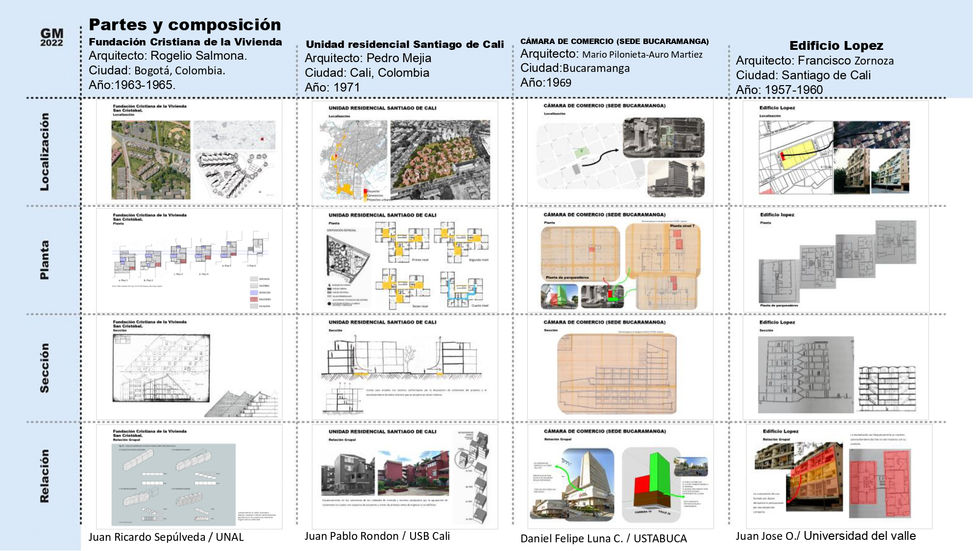
Task: Open Cámara de Comercio Localización panel
Action: [620, 152]
